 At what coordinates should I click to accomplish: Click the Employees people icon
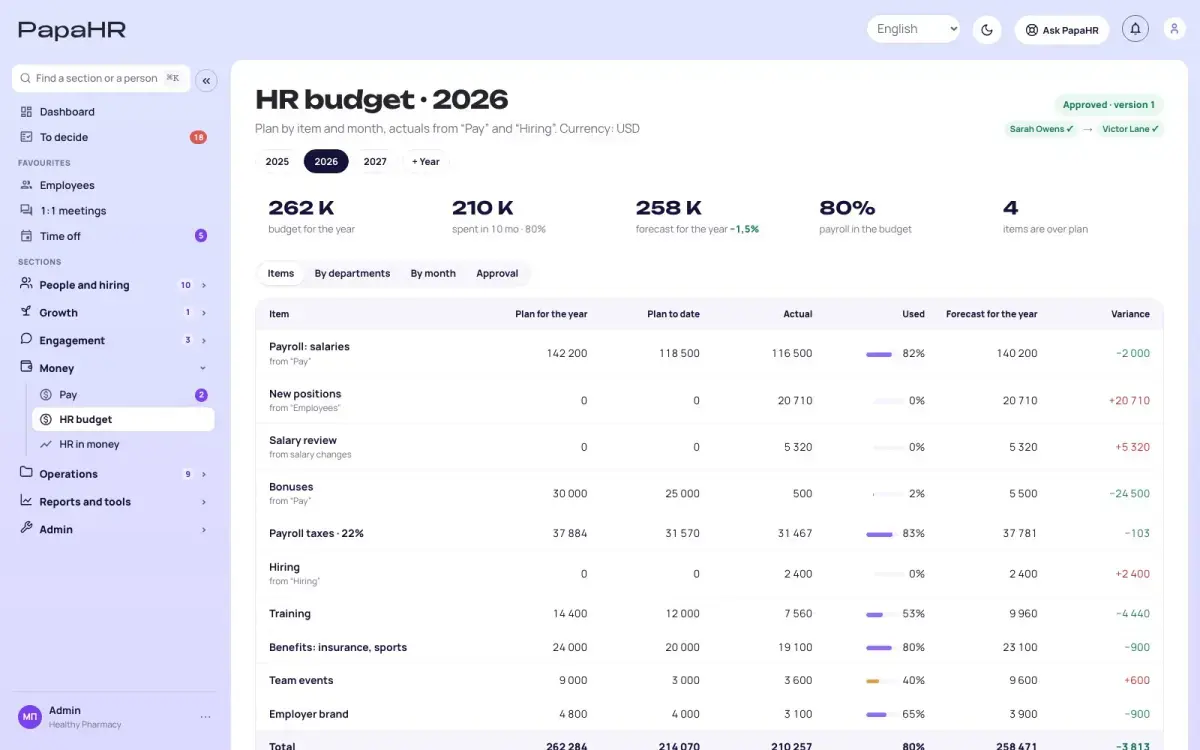(26, 185)
